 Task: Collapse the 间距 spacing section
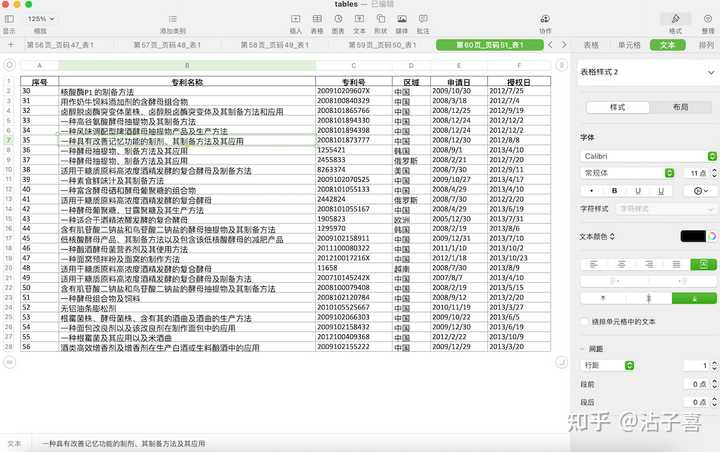(583, 349)
